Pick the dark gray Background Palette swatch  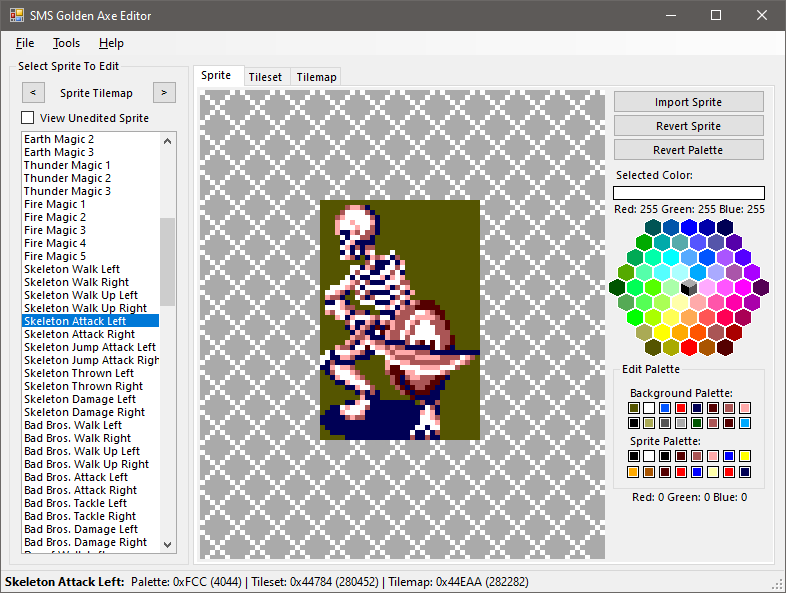pyautogui.click(x=665, y=423)
